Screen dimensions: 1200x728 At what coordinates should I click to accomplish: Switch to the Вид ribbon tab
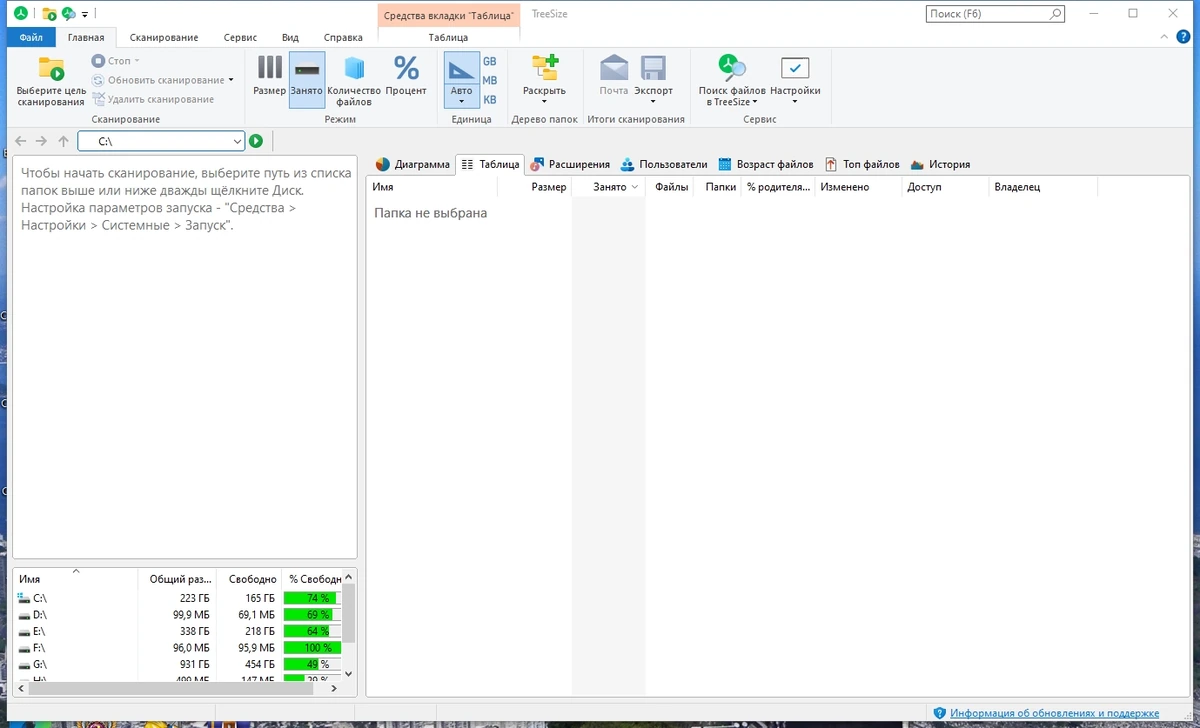pyautogui.click(x=290, y=37)
